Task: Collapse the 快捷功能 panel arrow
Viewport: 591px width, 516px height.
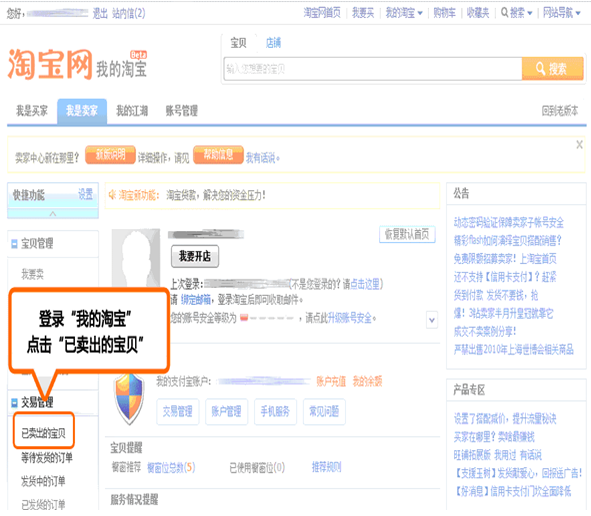Action: tap(53, 214)
